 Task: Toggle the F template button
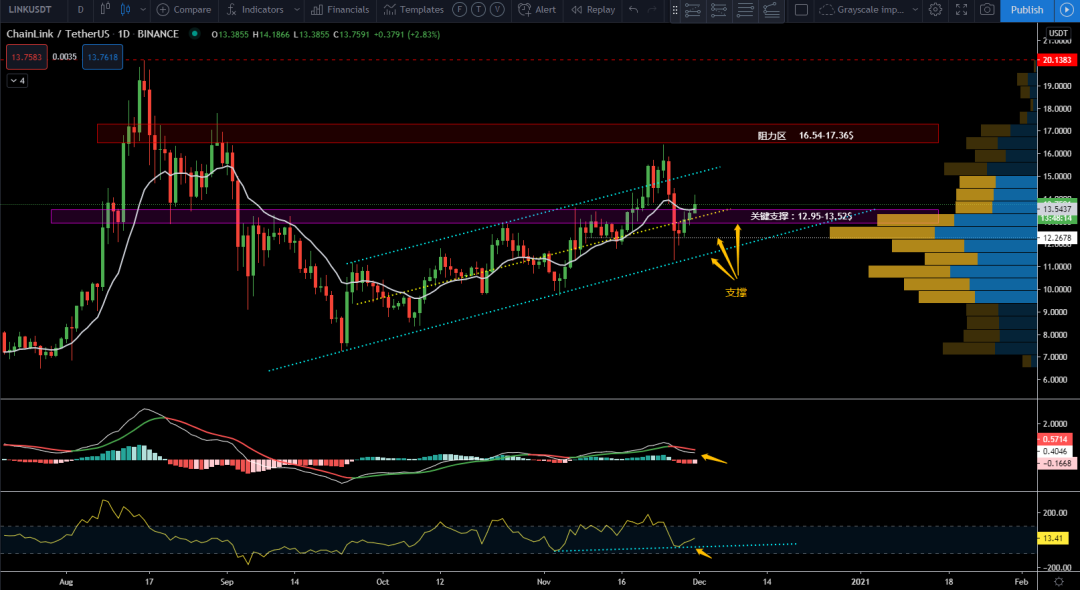coord(459,10)
